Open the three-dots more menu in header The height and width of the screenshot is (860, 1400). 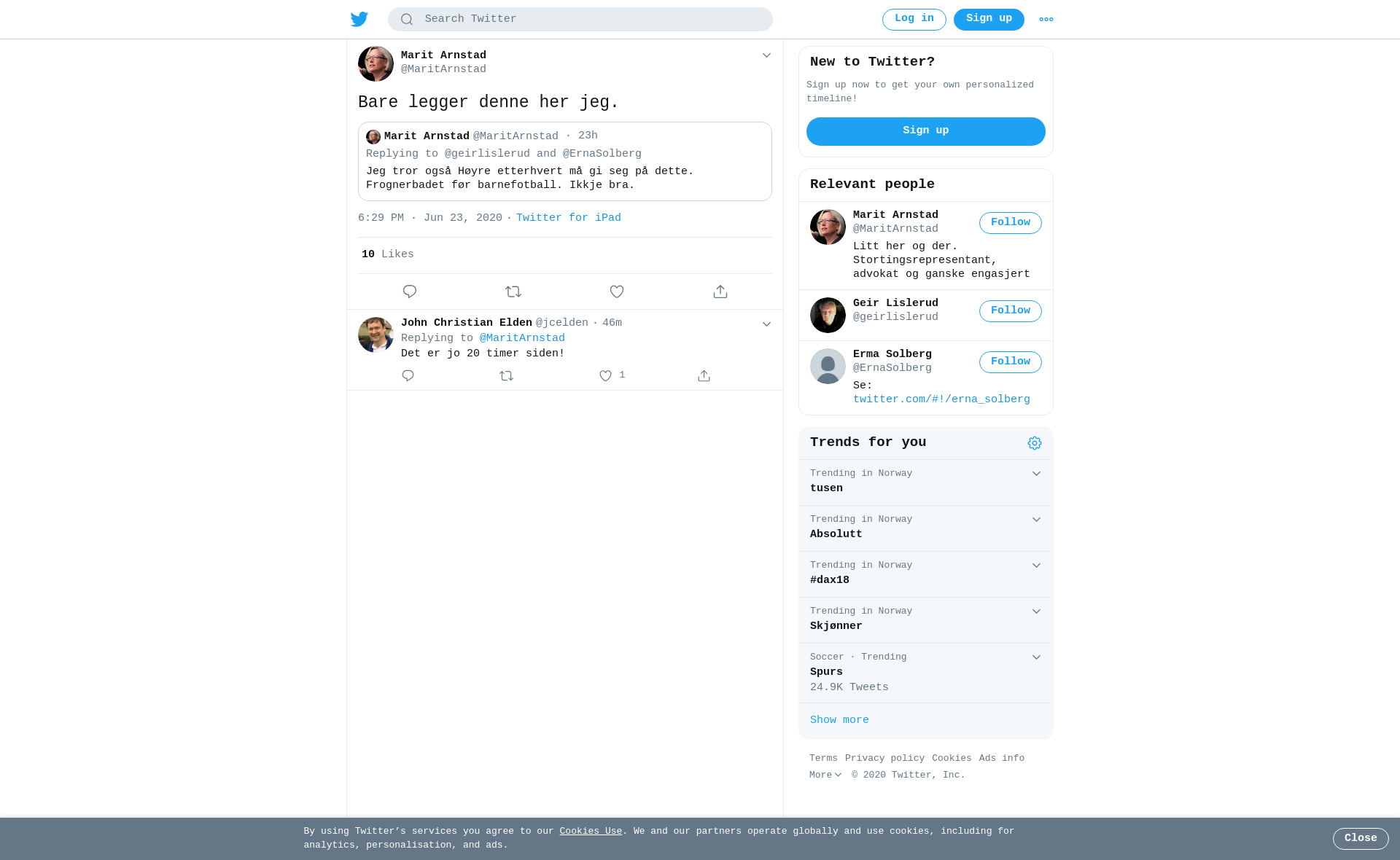[1046, 20]
